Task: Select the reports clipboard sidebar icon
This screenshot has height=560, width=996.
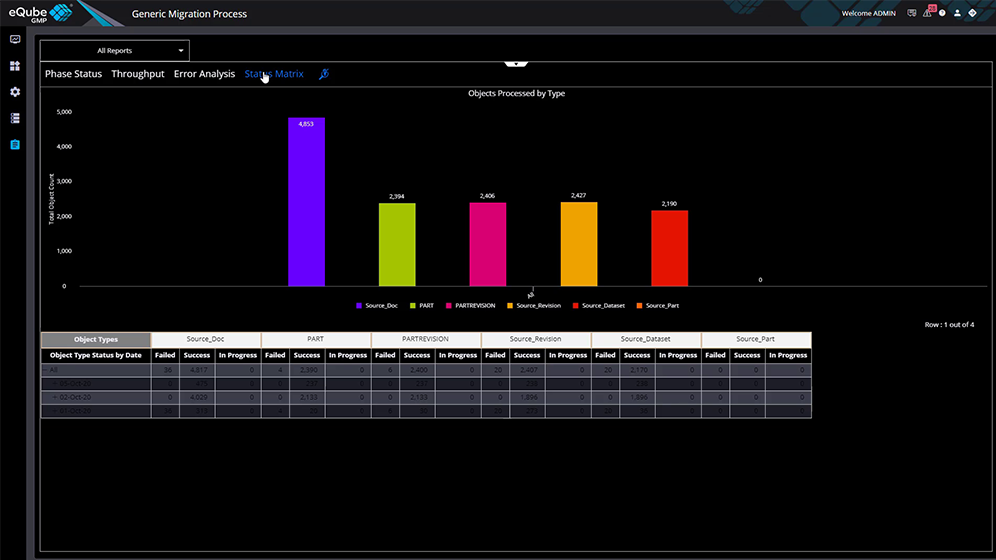Action: tap(15, 144)
